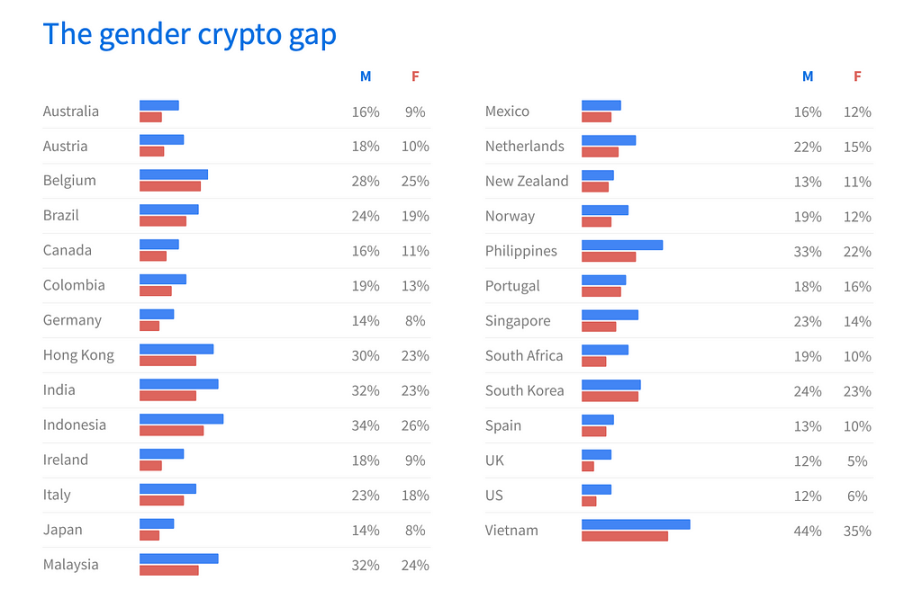Click the chart title 'The gender crypto gap'
This screenshot has height=590, width=922.
pos(189,34)
